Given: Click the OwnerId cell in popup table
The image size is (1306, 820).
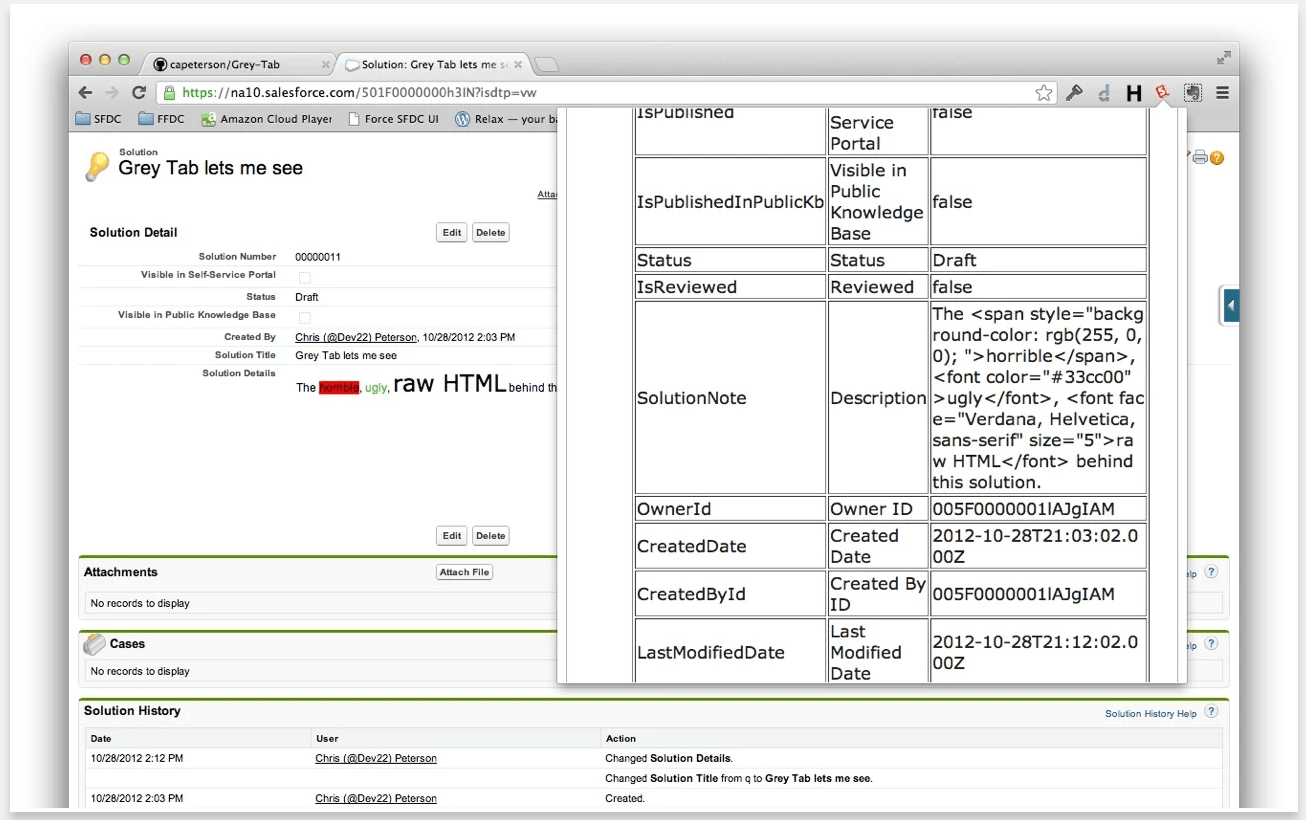Looking at the screenshot, I should [730, 509].
